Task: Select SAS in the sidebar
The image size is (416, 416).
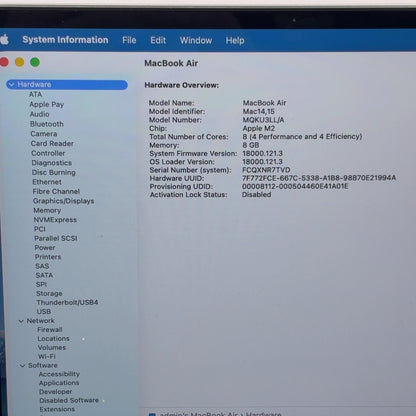Action: (42, 266)
